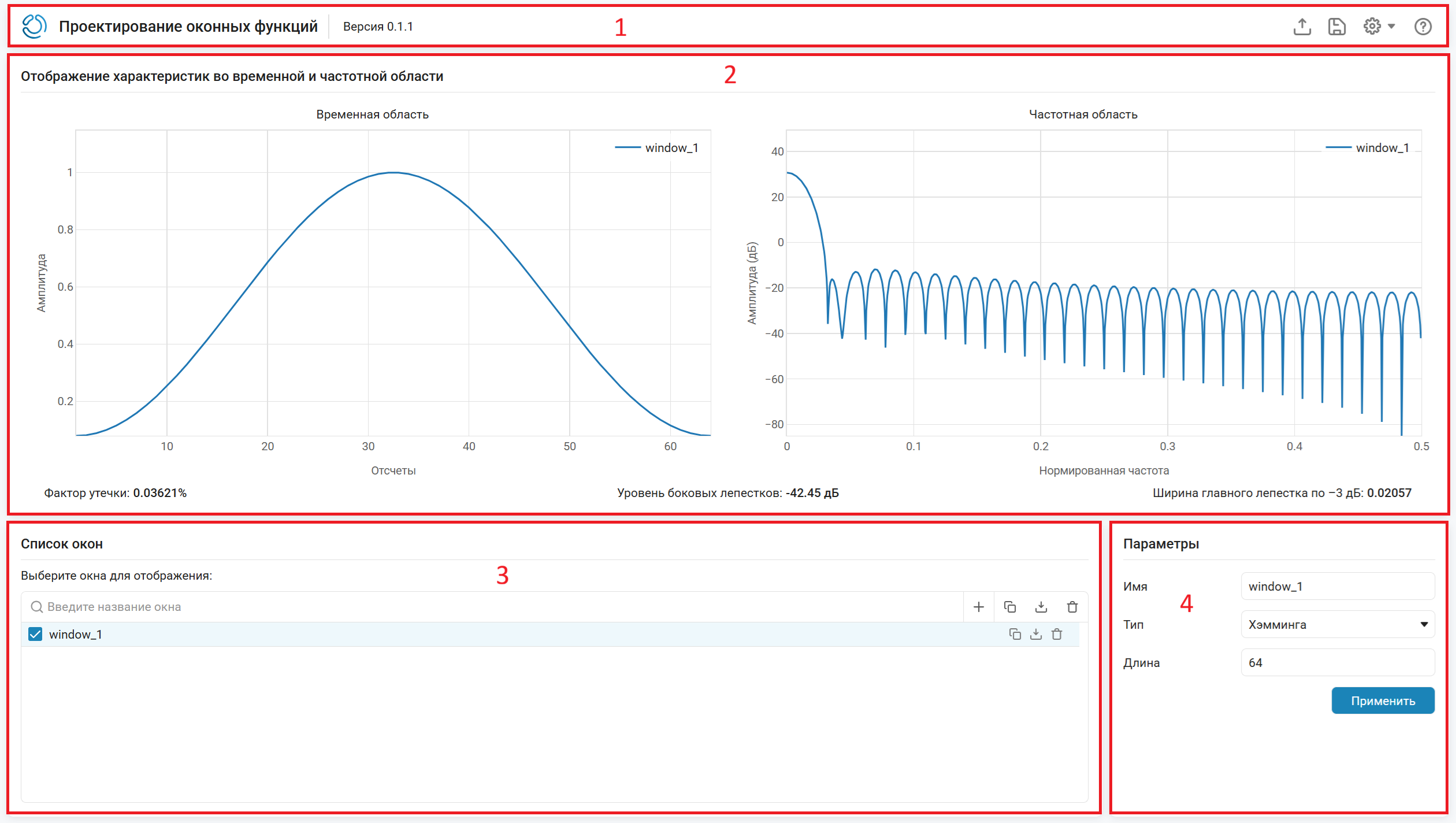This screenshot has height=823, width=1456.
Task: Click the download icon in the list toolbar
Action: [x=1041, y=607]
